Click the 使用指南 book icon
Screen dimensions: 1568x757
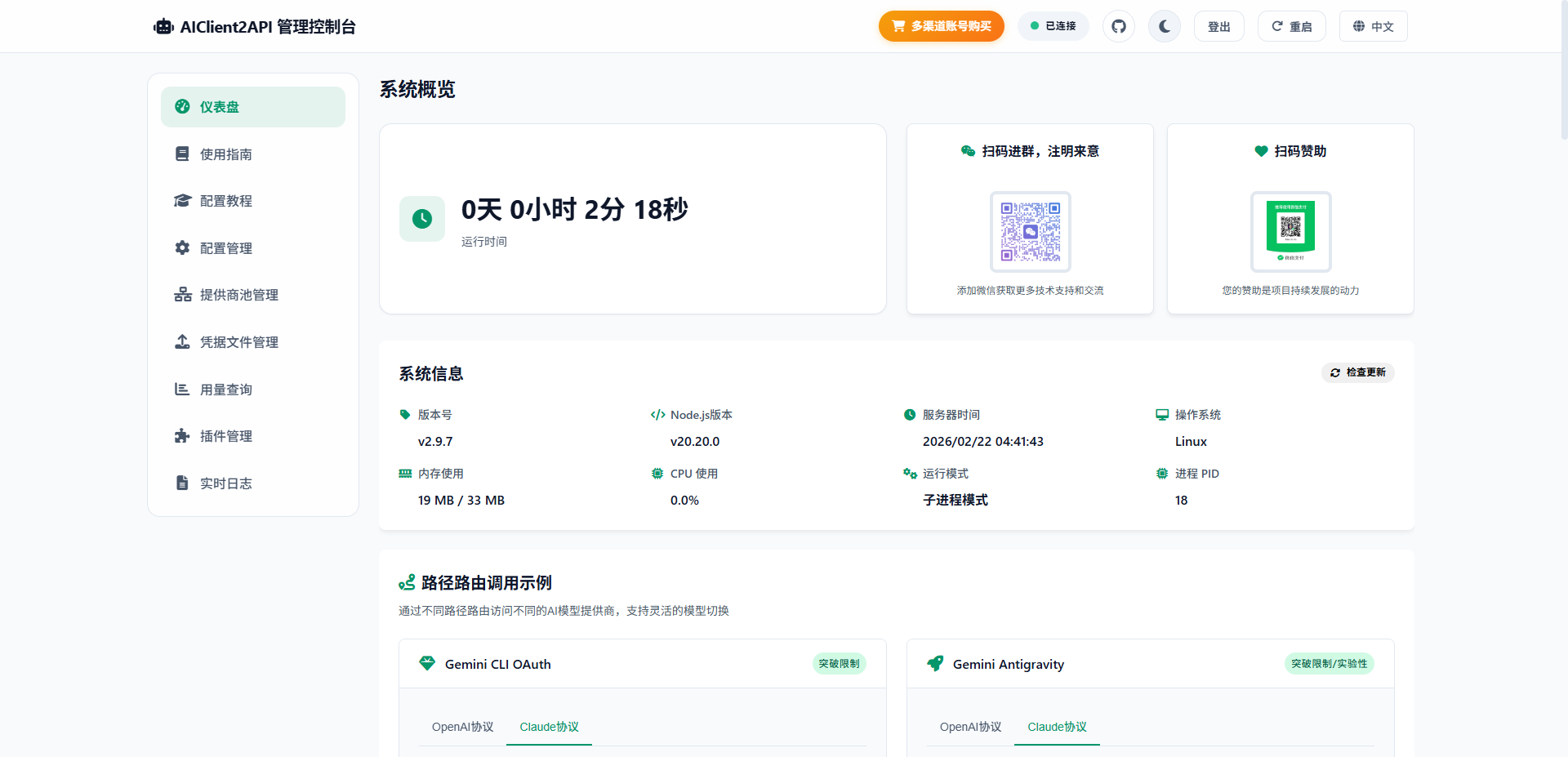tap(182, 154)
